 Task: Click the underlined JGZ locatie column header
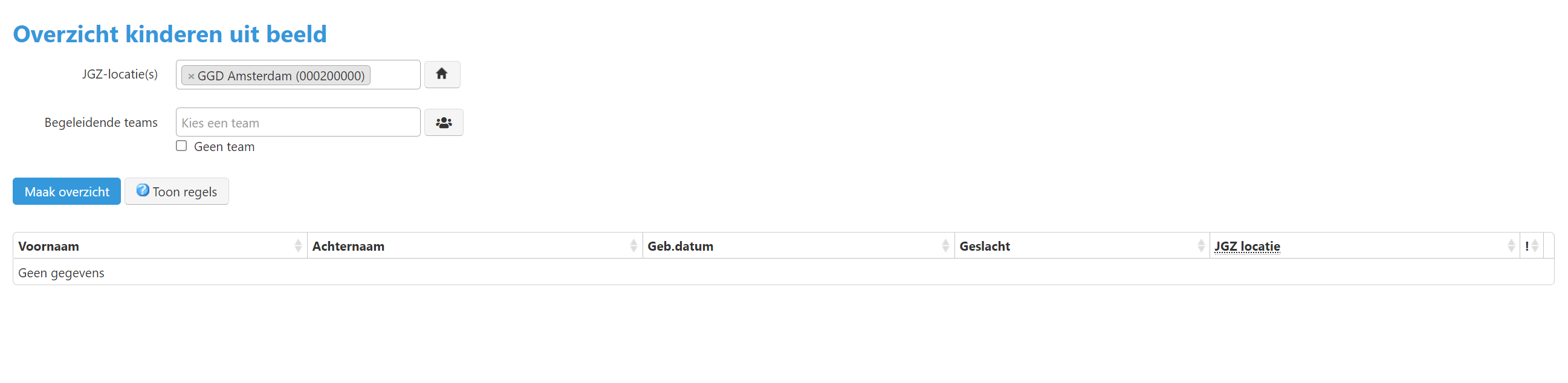tap(1246, 246)
